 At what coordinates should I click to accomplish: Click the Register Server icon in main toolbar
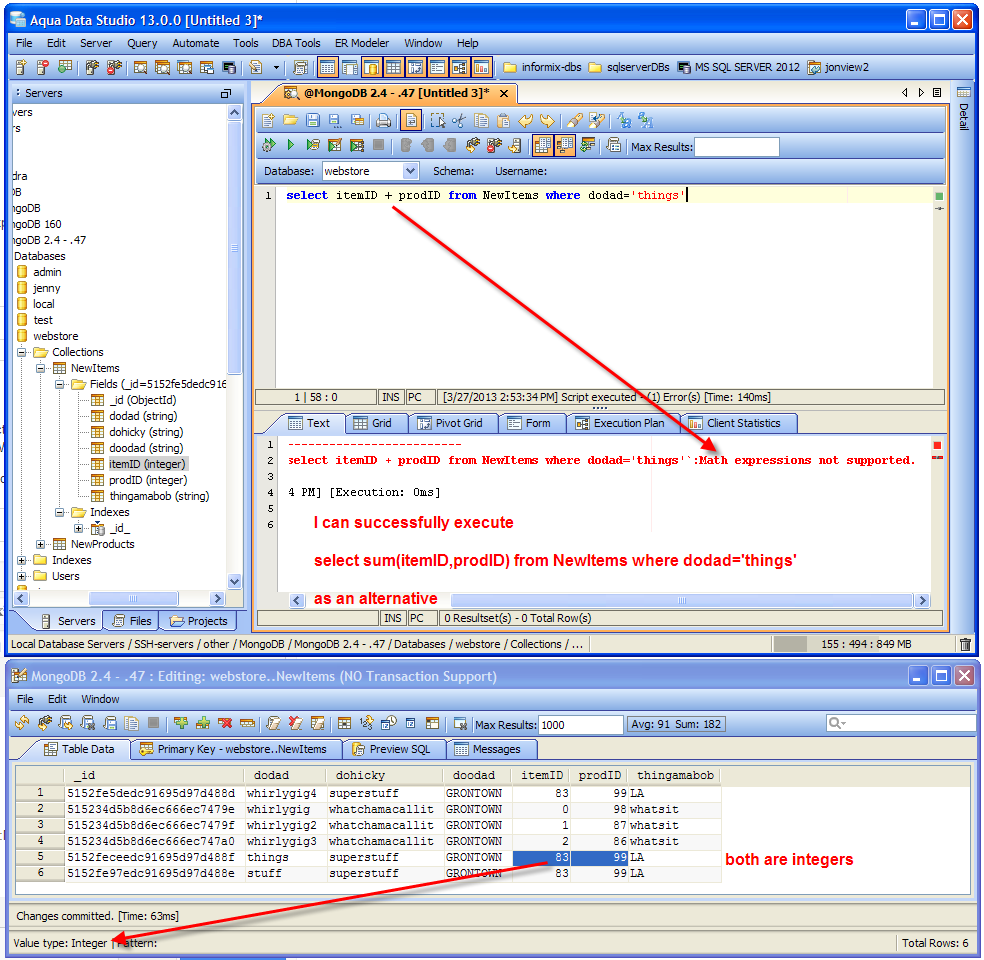pos(21,67)
